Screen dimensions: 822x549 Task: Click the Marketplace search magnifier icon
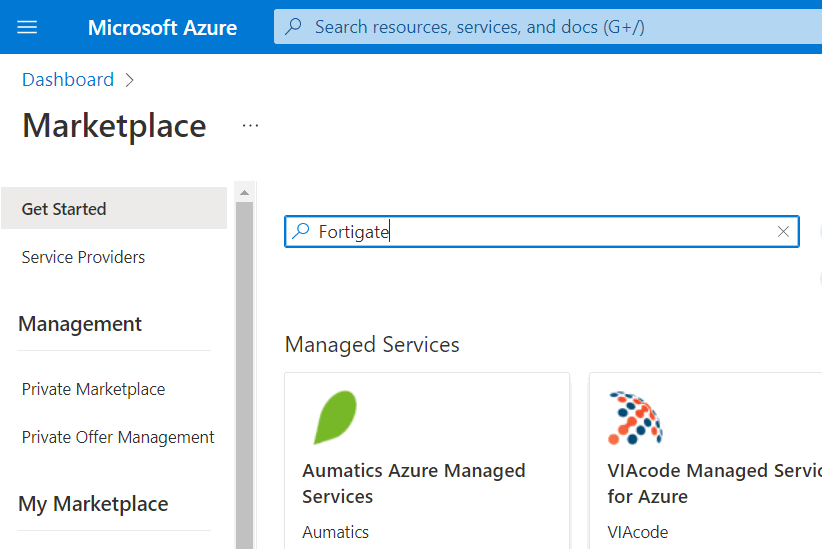(301, 231)
